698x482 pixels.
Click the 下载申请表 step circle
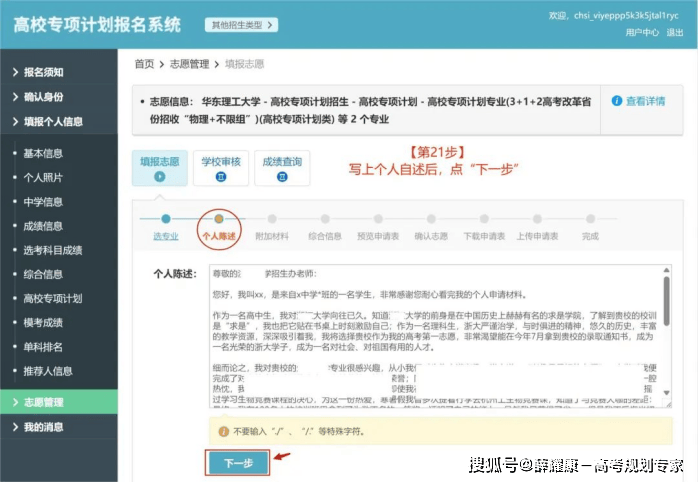(x=484, y=219)
